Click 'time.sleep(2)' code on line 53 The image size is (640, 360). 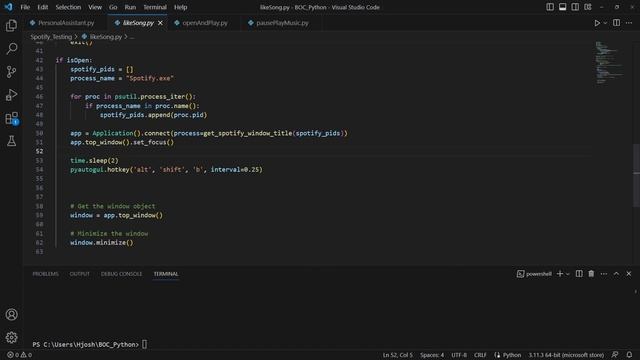[94, 160]
